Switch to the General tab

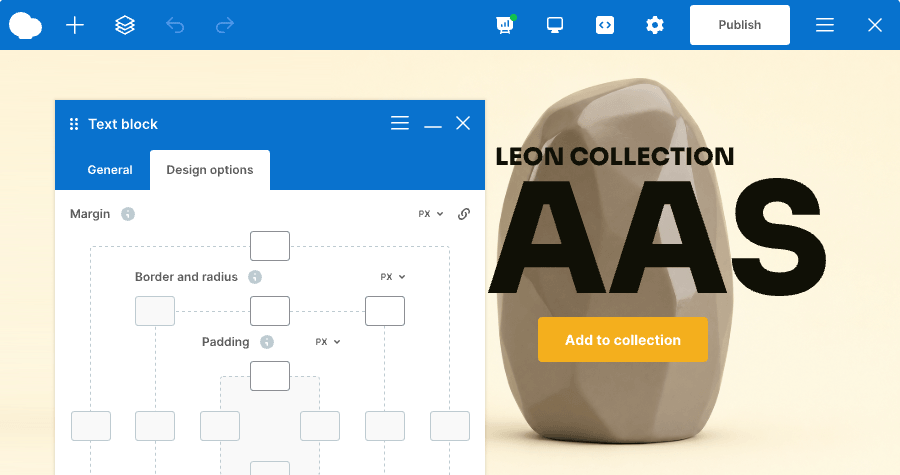pyautogui.click(x=110, y=170)
